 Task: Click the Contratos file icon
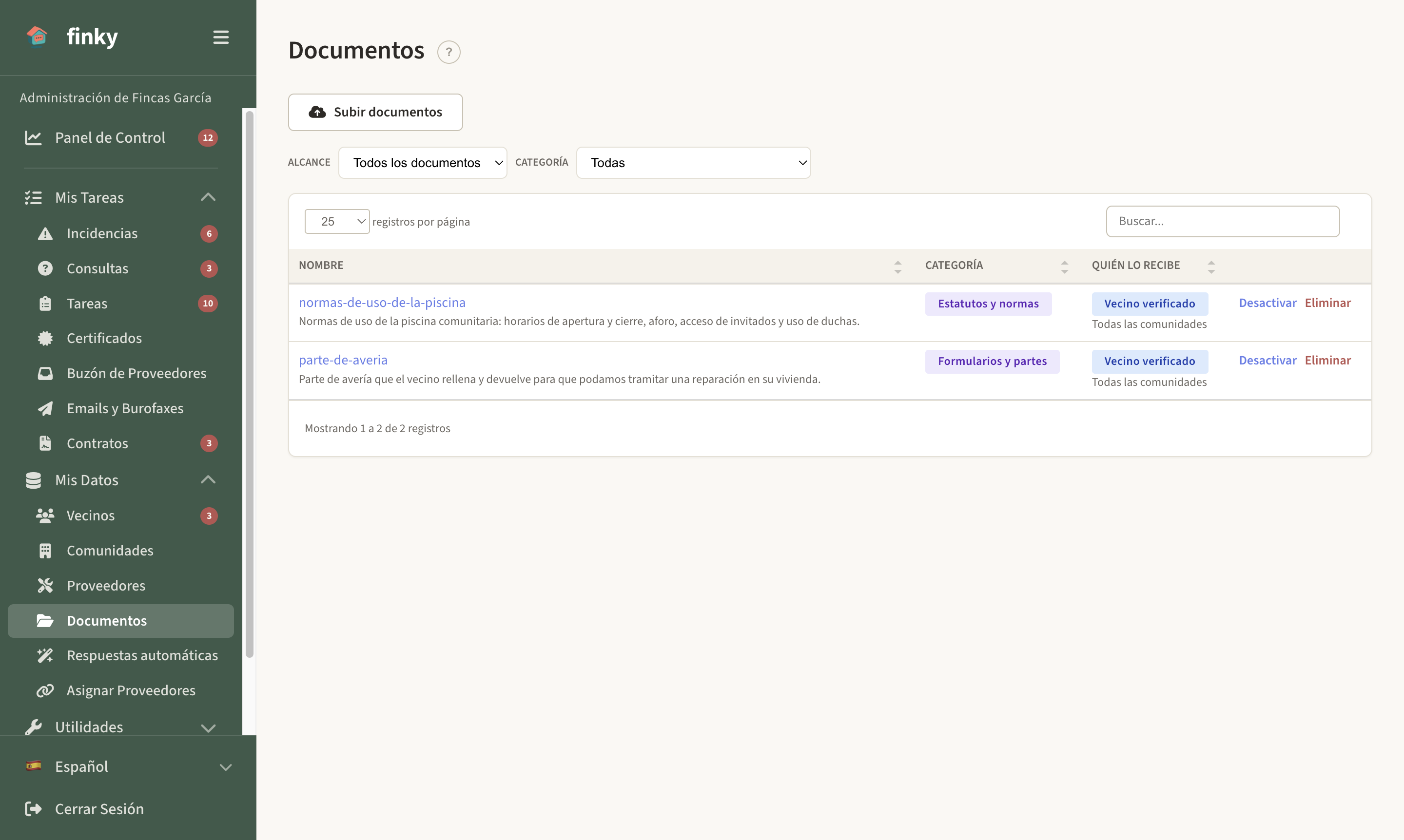[45, 443]
